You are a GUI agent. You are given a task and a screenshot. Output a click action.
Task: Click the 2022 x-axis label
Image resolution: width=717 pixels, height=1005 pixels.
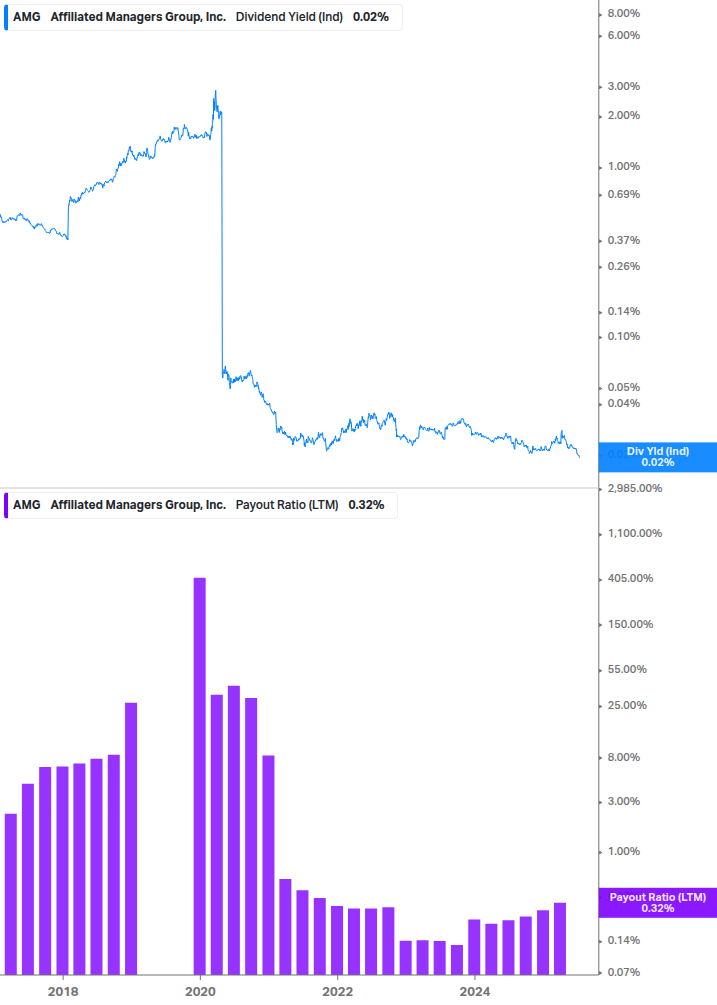[337, 992]
